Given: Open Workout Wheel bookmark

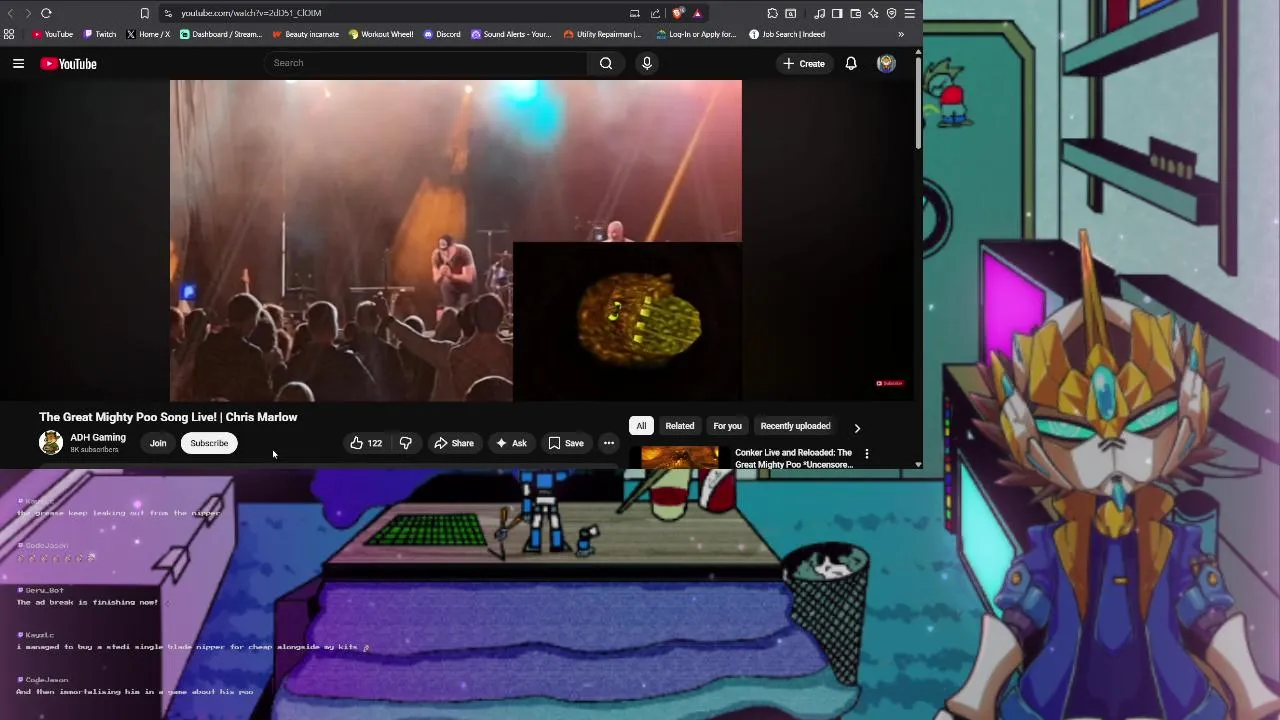Looking at the screenshot, I should pos(381,34).
